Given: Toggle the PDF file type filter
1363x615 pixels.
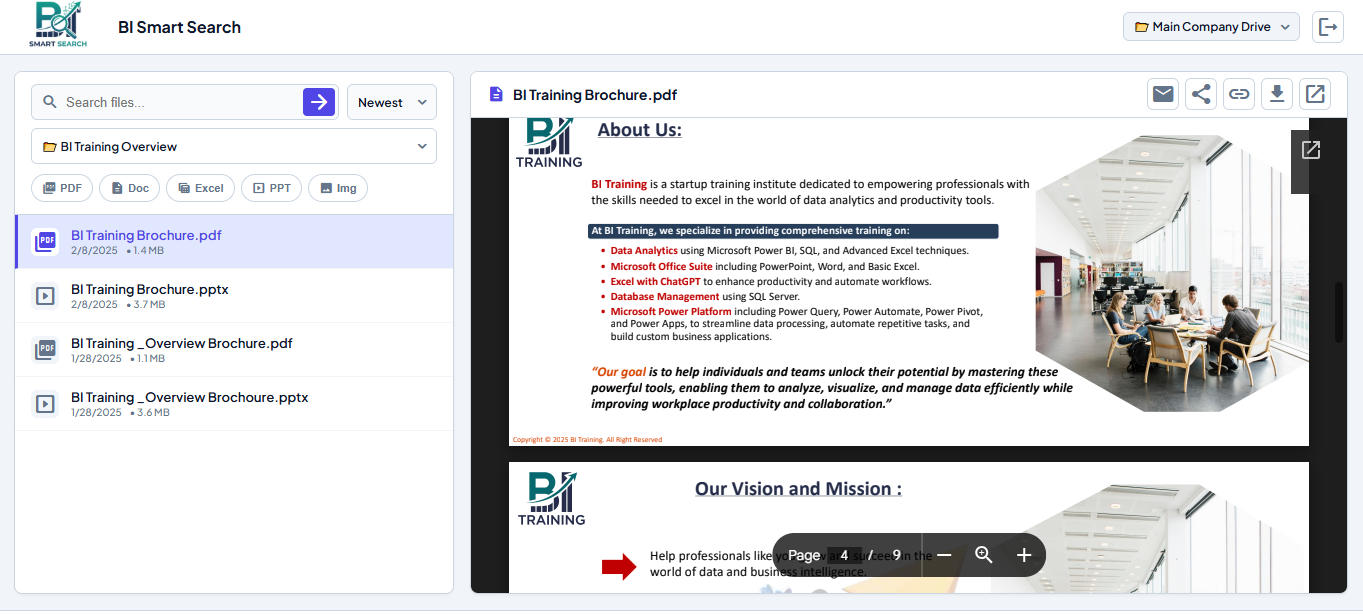Looking at the screenshot, I should [62, 188].
